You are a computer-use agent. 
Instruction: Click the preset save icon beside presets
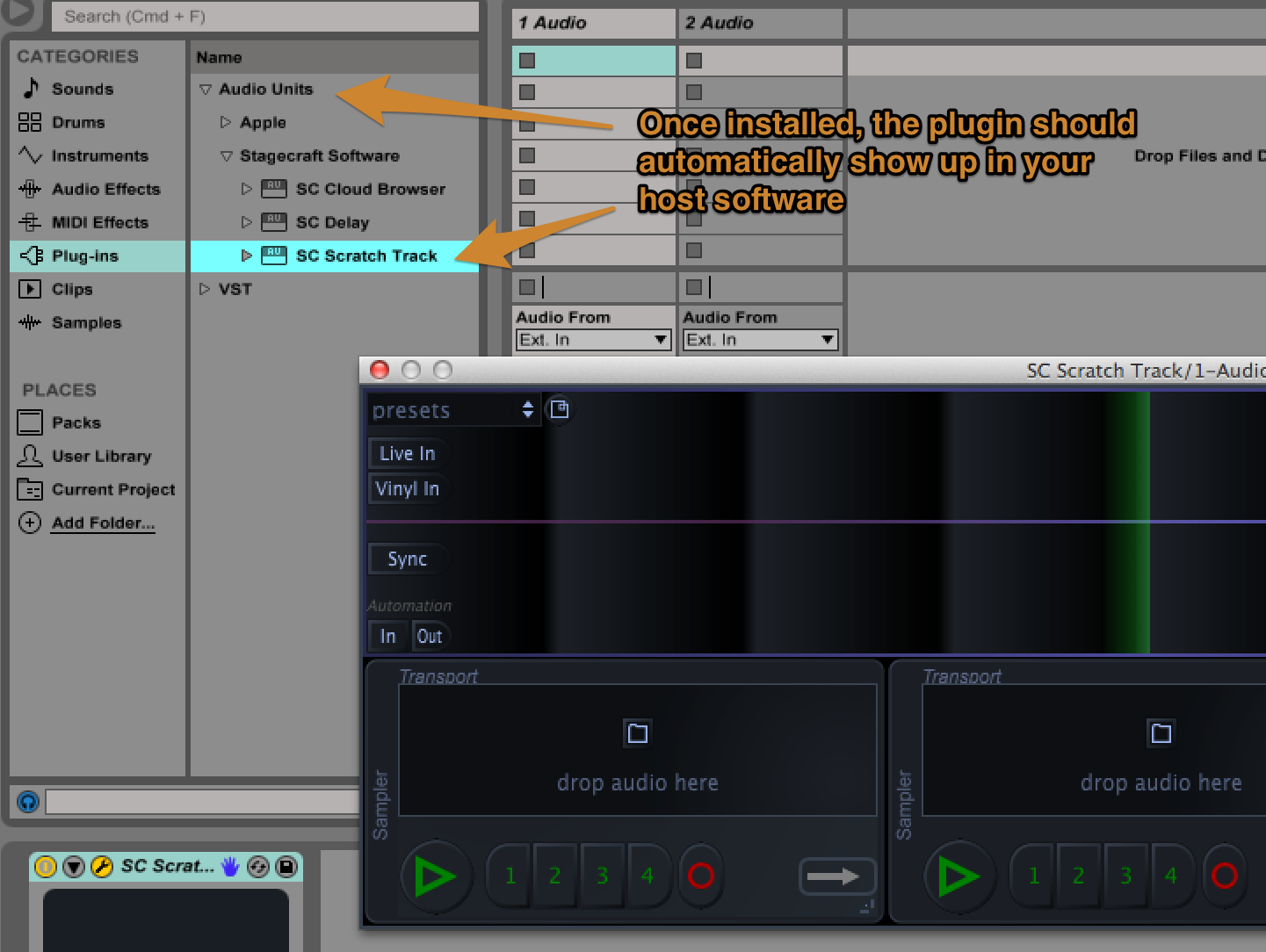(559, 409)
